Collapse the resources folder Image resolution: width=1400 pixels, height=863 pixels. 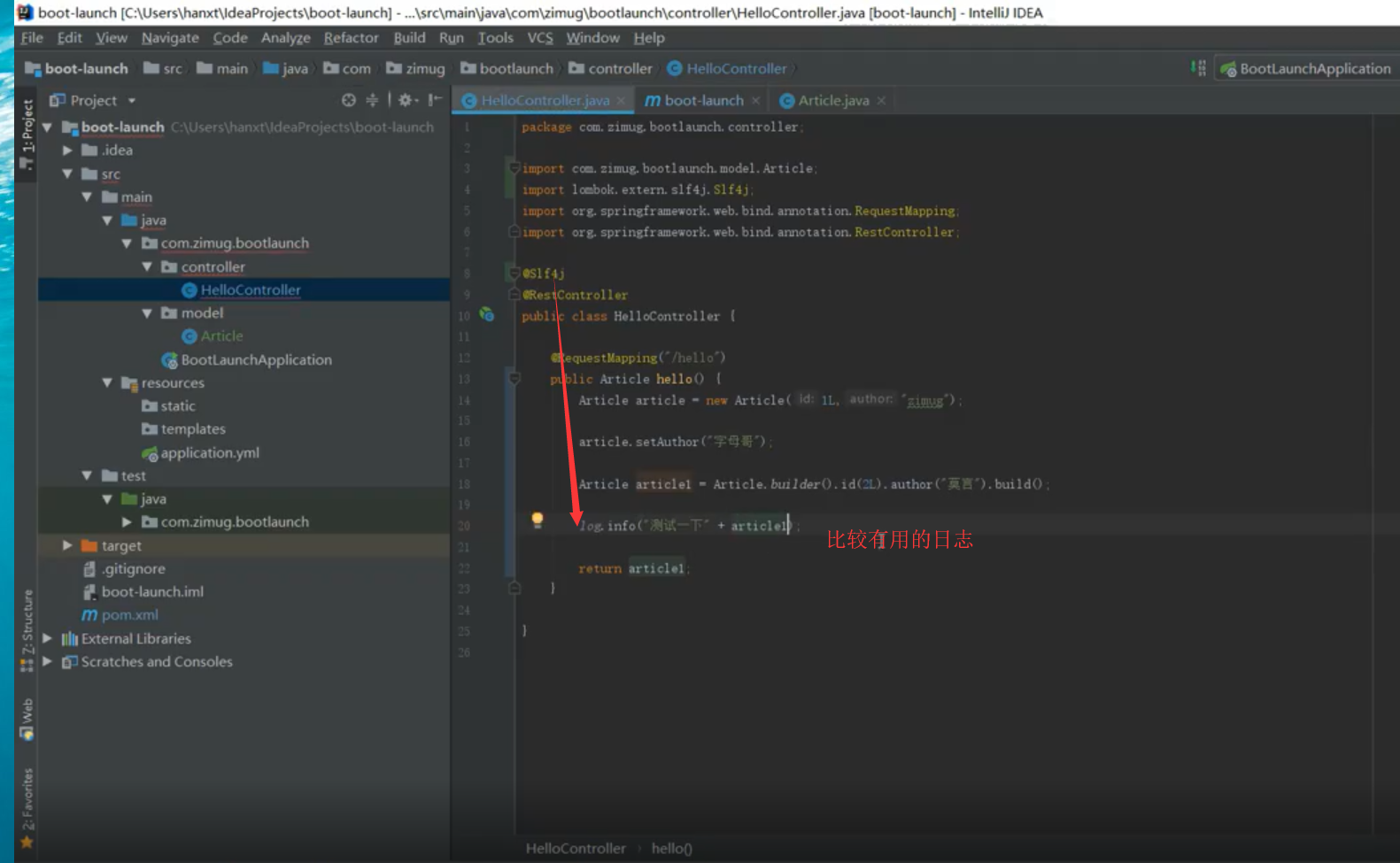pyautogui.click(x=107, y=382)
